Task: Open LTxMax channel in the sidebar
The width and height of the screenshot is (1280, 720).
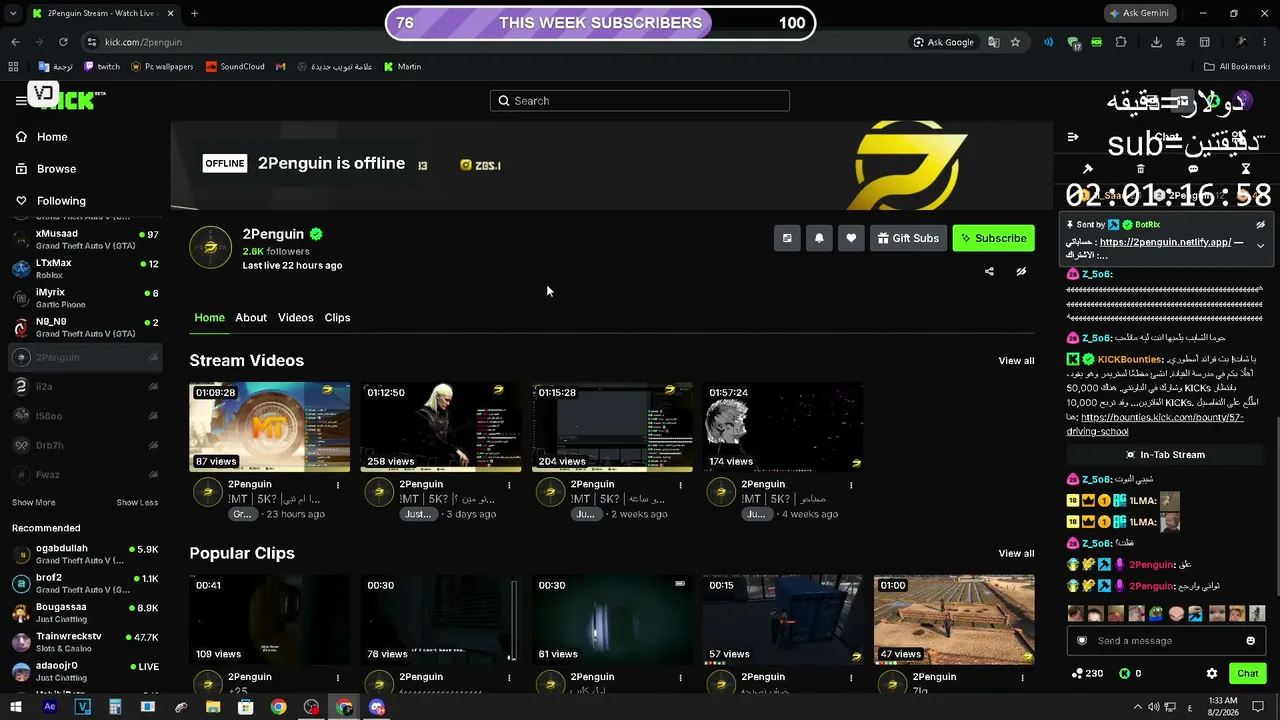Action: (85, 269)
